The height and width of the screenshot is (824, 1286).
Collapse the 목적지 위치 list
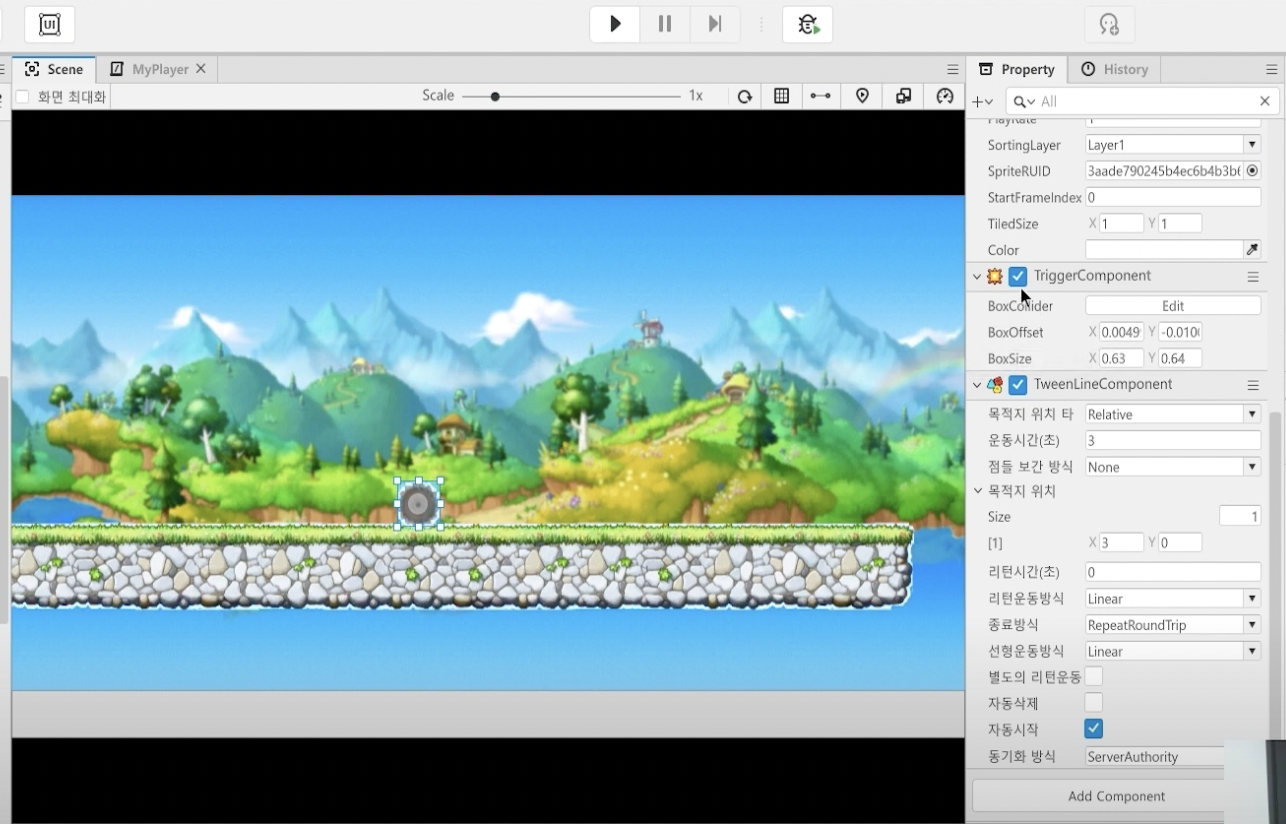978,491
